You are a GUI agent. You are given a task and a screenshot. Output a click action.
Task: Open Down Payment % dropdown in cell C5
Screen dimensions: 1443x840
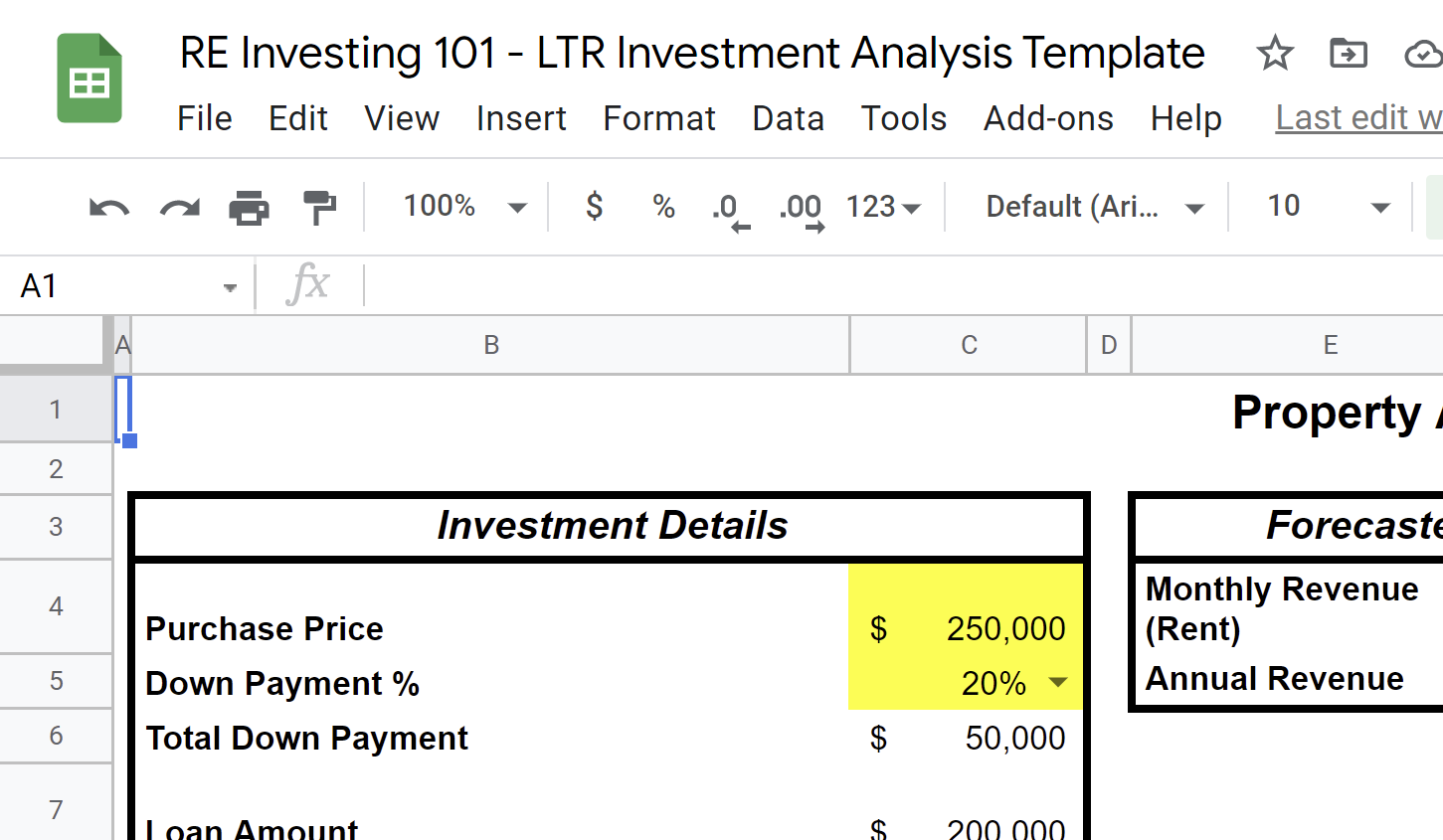pyautogui.click(x=1057, y=682)
